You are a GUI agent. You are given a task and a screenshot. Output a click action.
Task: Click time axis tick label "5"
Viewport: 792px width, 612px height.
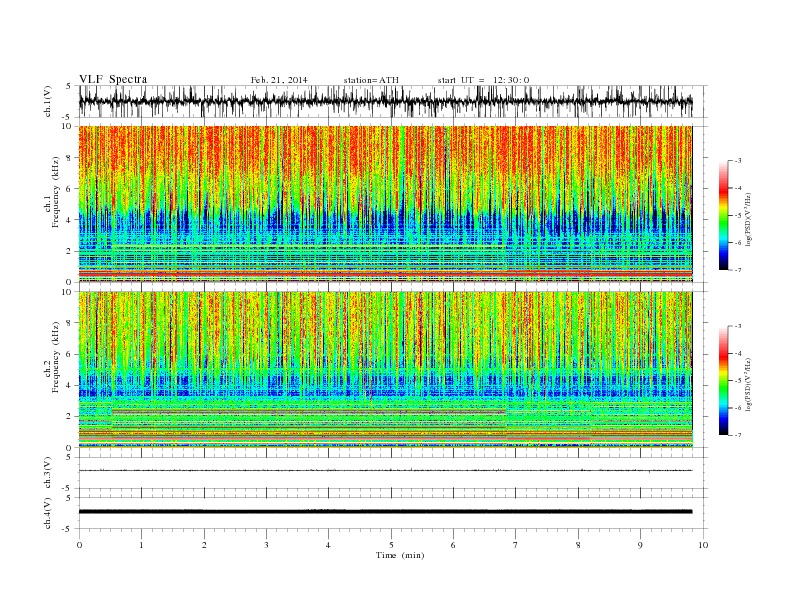[391, 545]
